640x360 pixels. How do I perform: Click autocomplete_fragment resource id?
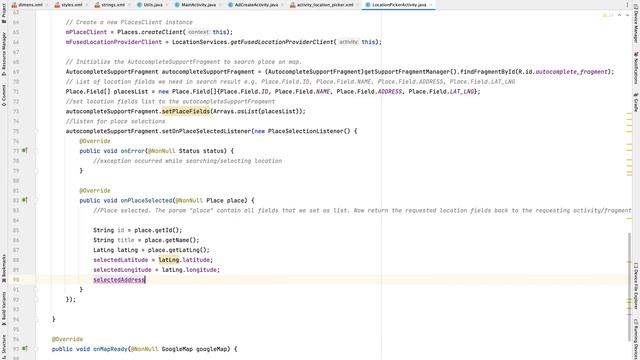pos(571,71)
